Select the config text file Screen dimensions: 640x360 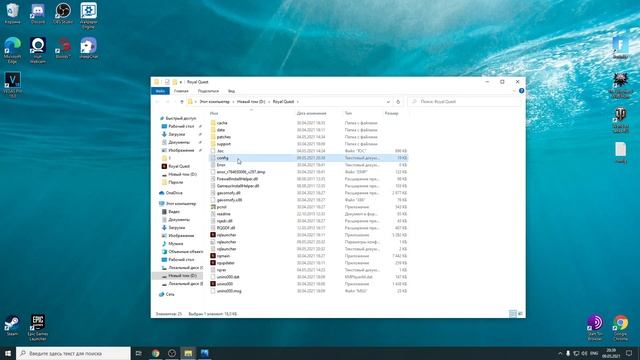[309, 158]
